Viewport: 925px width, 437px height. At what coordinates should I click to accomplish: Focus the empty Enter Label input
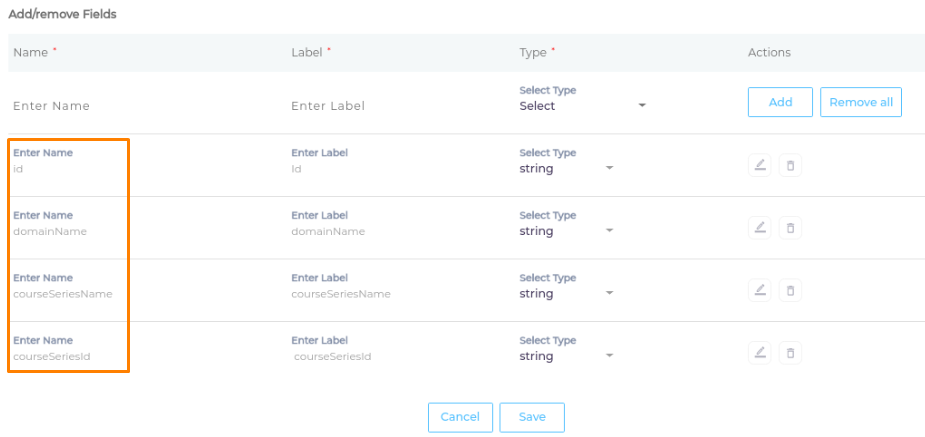coord(395,106)
